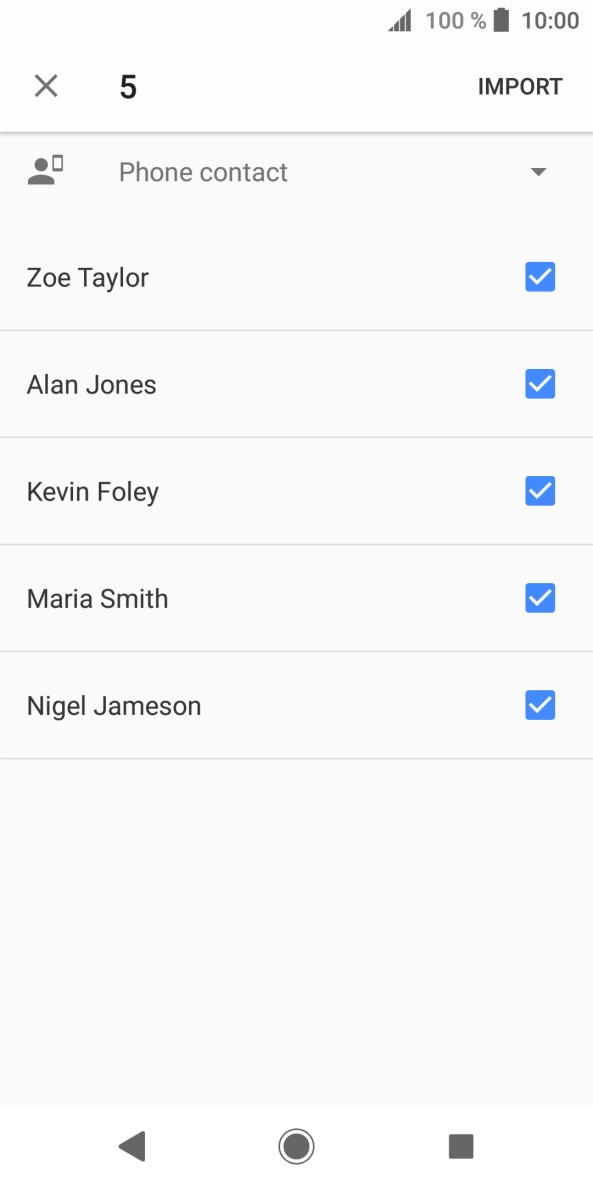Screen dimensions: 593x1186
Task: Uncheck the Alan Jones checkbox
Action: coord(540,384)
